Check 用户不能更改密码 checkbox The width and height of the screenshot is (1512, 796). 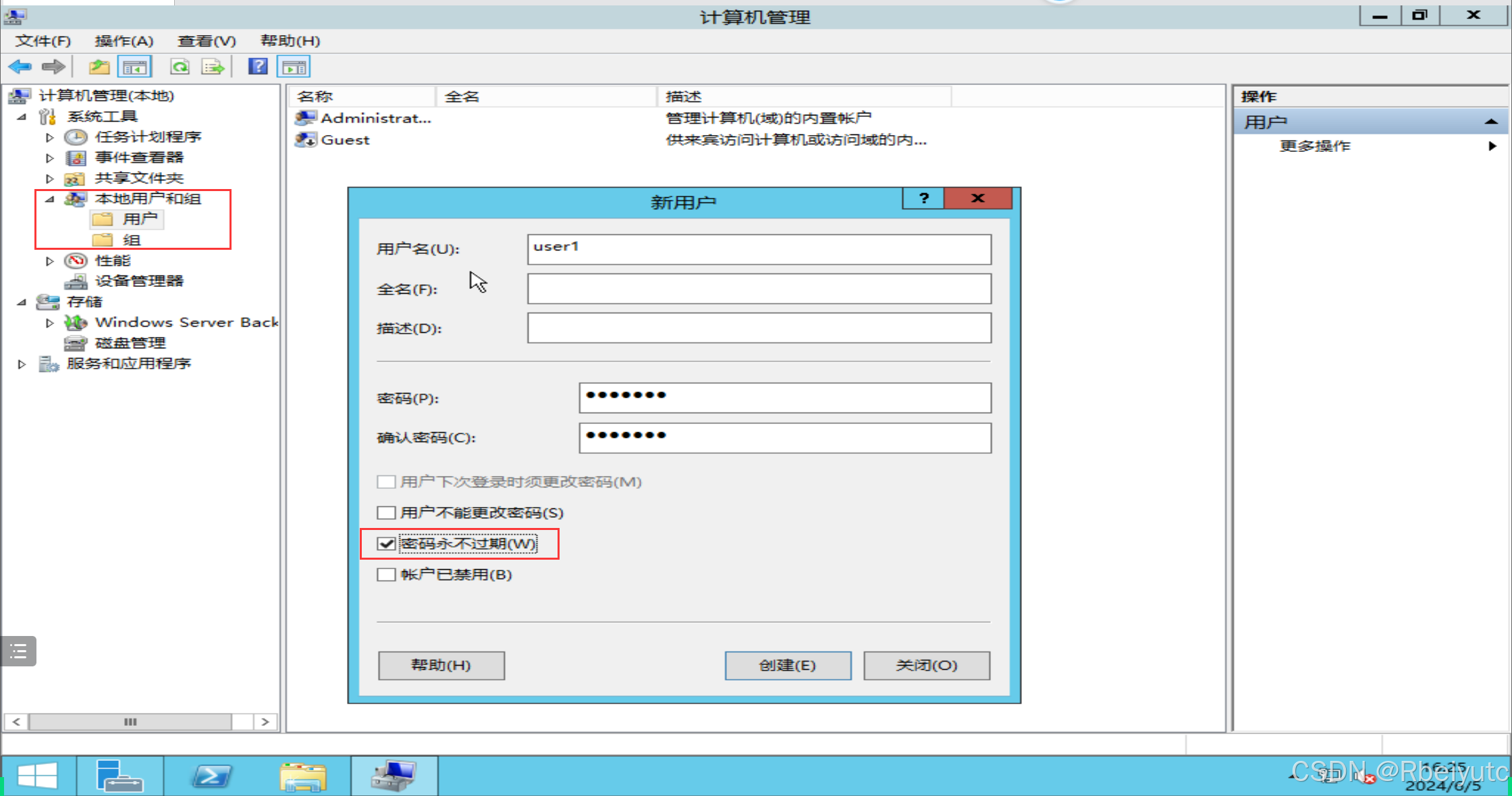[x=386, y=512]
